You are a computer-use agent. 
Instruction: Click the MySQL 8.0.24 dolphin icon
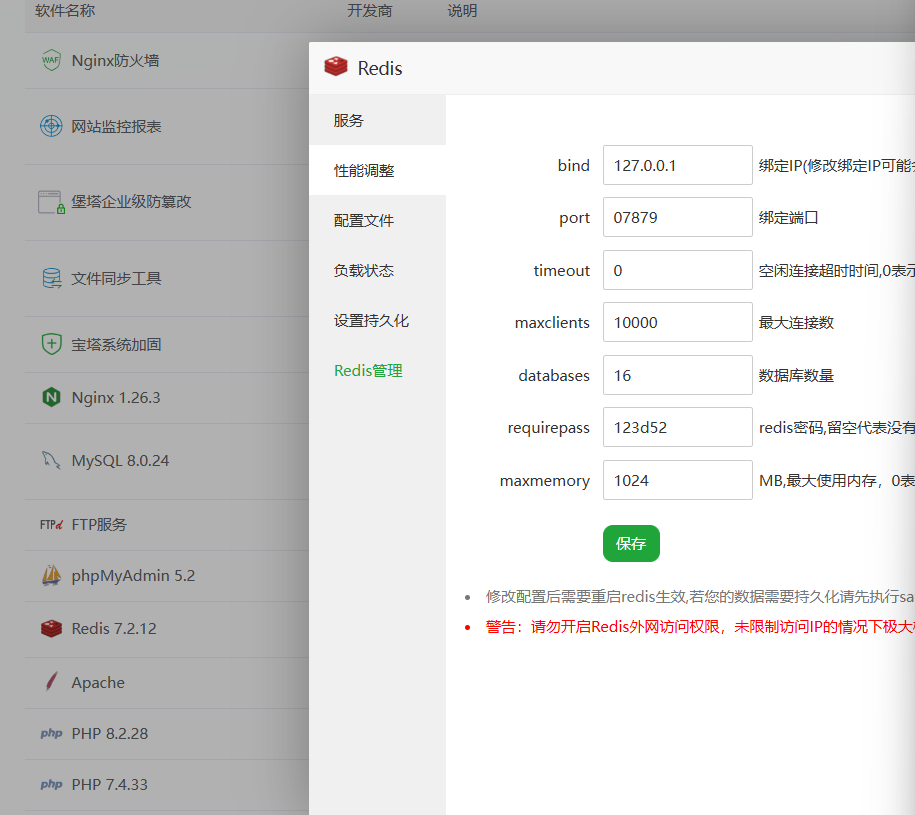click(51, 461)
